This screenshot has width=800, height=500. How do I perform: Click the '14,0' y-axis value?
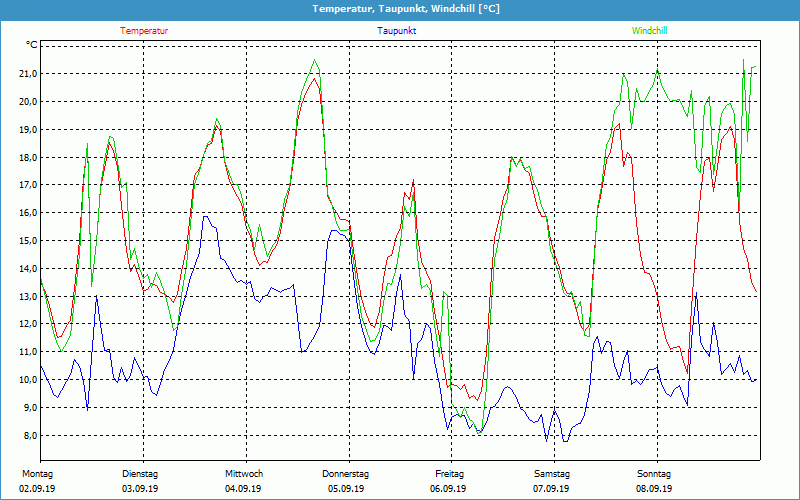click(28, 268)
